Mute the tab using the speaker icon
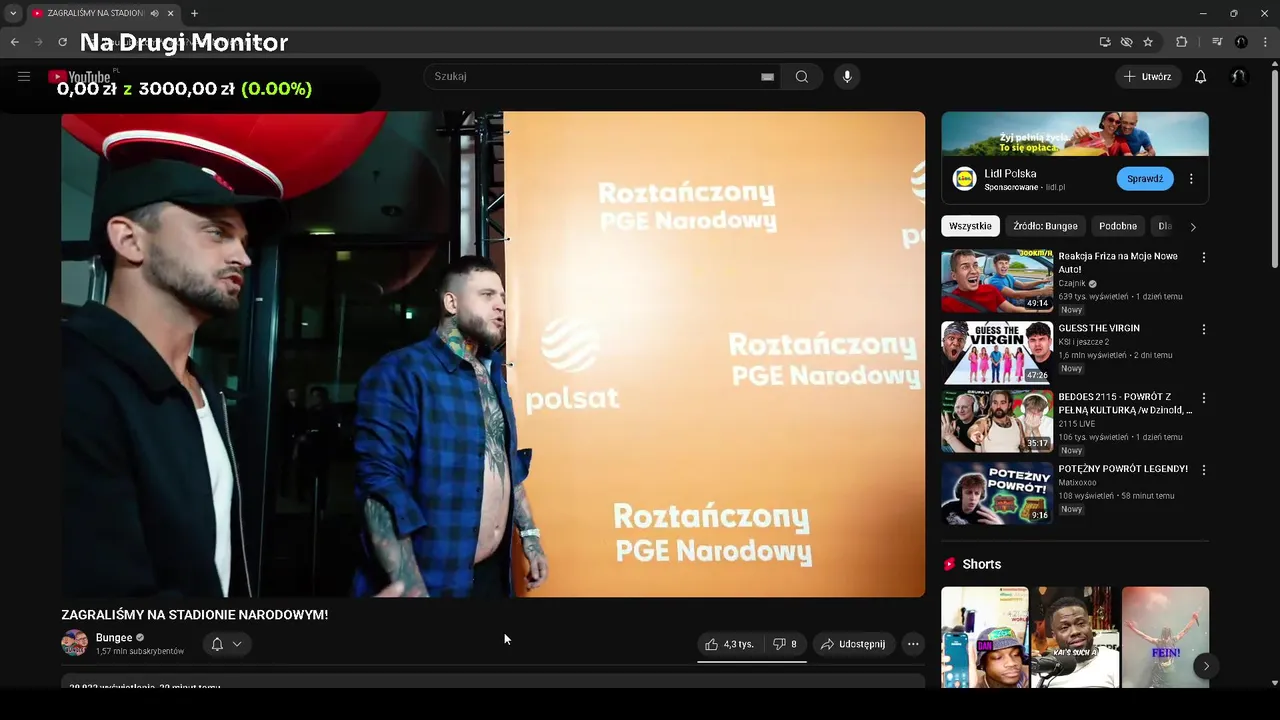This screenshot has width=1280, height=720. click(x=154, y=13)
